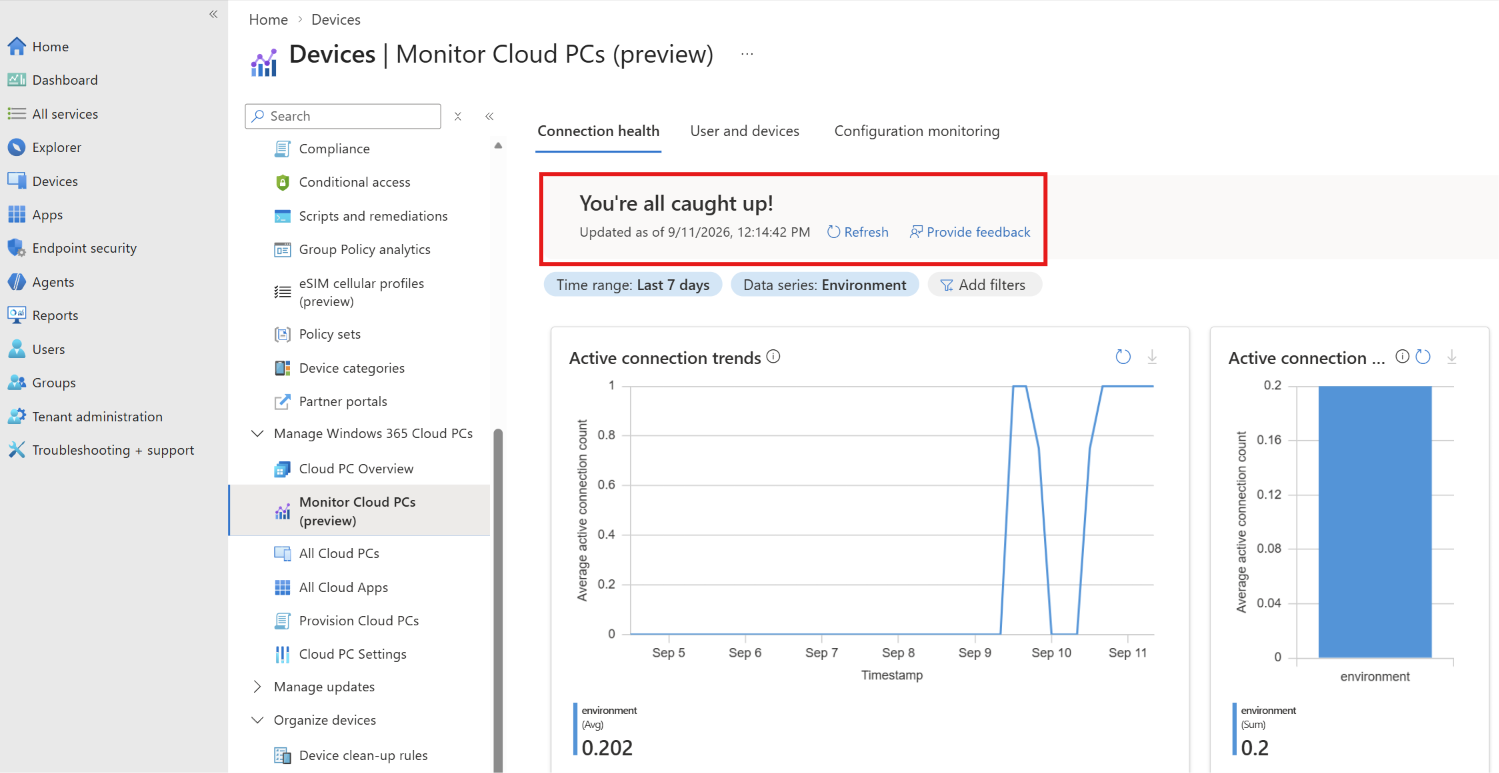The height and width of the screenshot is (773, 1499).
Task: Click the Add filters button
Action: coord(985,285)
